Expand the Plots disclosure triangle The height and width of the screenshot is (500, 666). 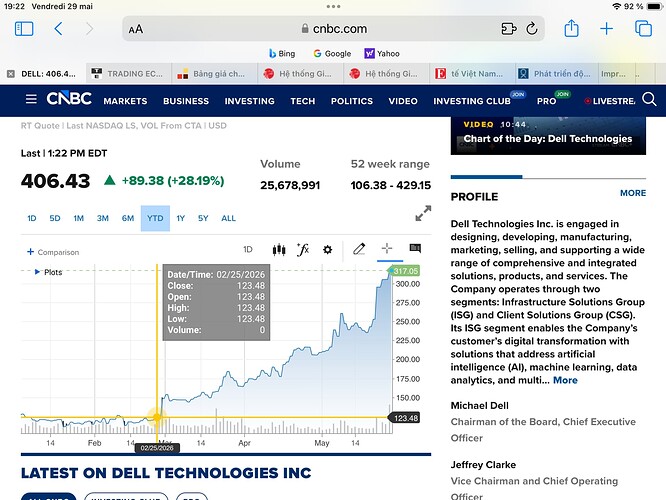[37, 272]
